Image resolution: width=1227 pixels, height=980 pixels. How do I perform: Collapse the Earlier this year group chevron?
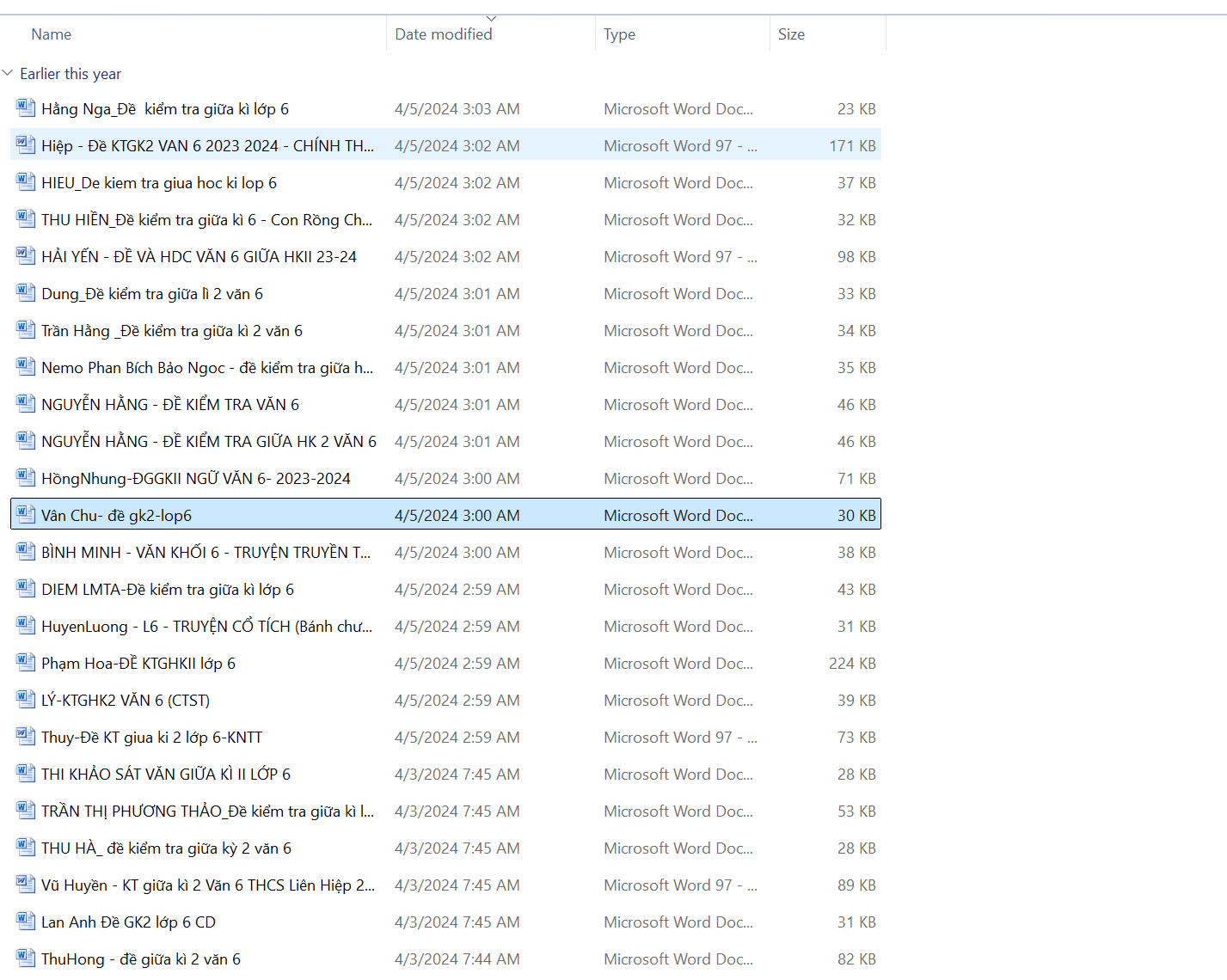pyautogui.click(x=8, y=73)
